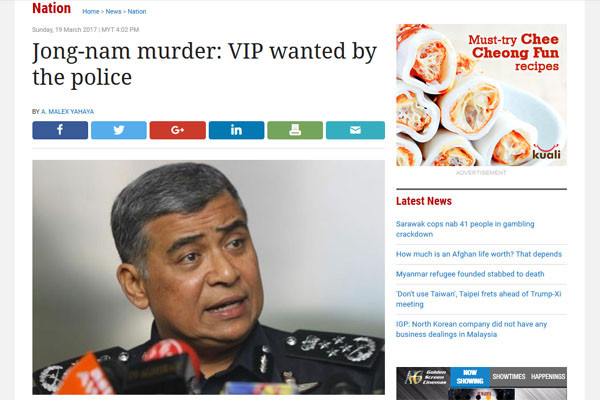Read Sarawak cops gambling crackdown story
Image resolution: width=600 pixels, height=400 pixels.
pyautogui.click(x=465, y=229)
